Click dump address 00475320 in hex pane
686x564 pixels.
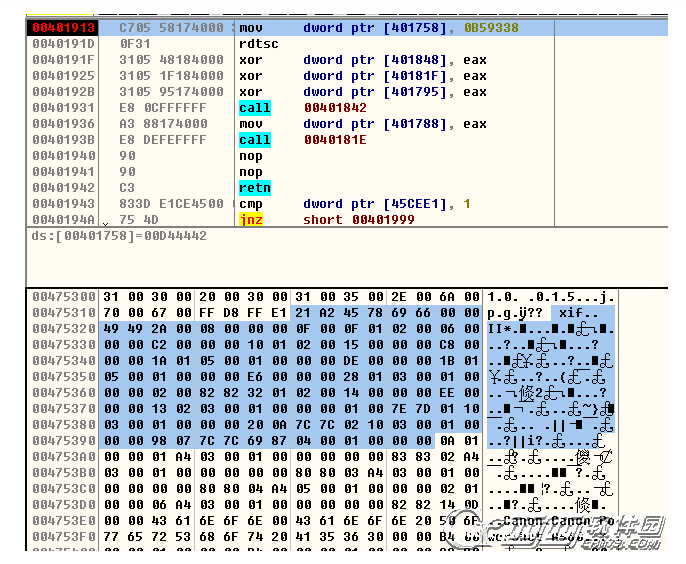pyautogui.click(x=63, y=330)
